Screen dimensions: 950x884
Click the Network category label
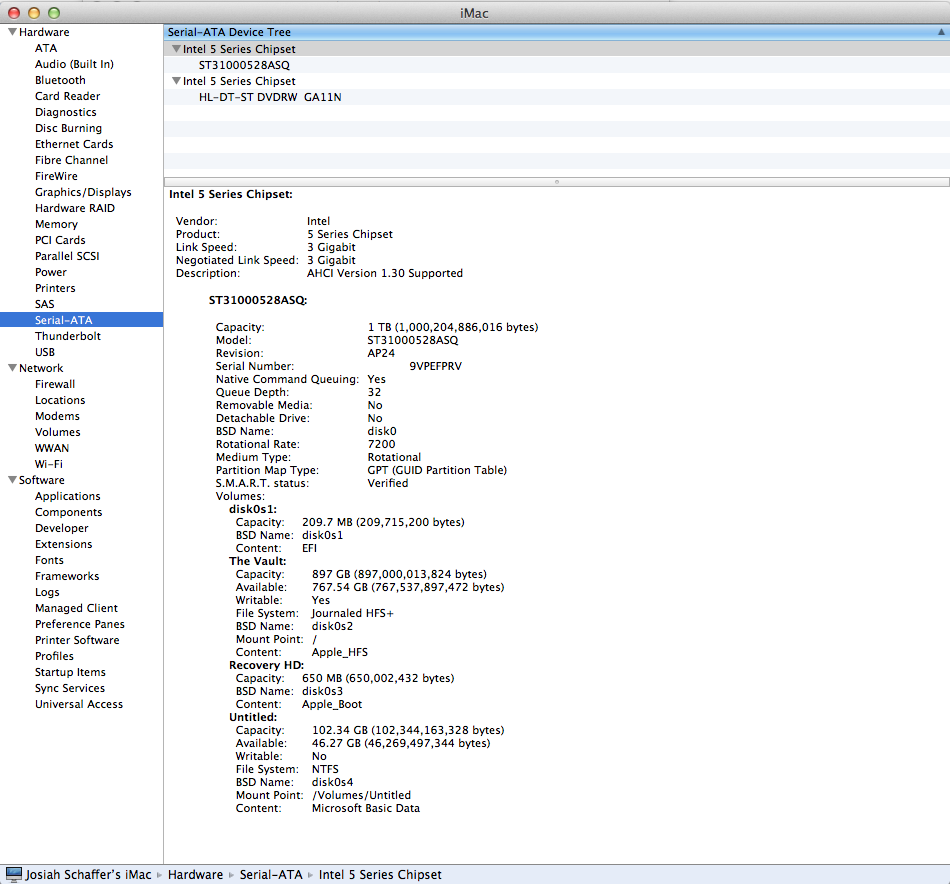point(41,368)
